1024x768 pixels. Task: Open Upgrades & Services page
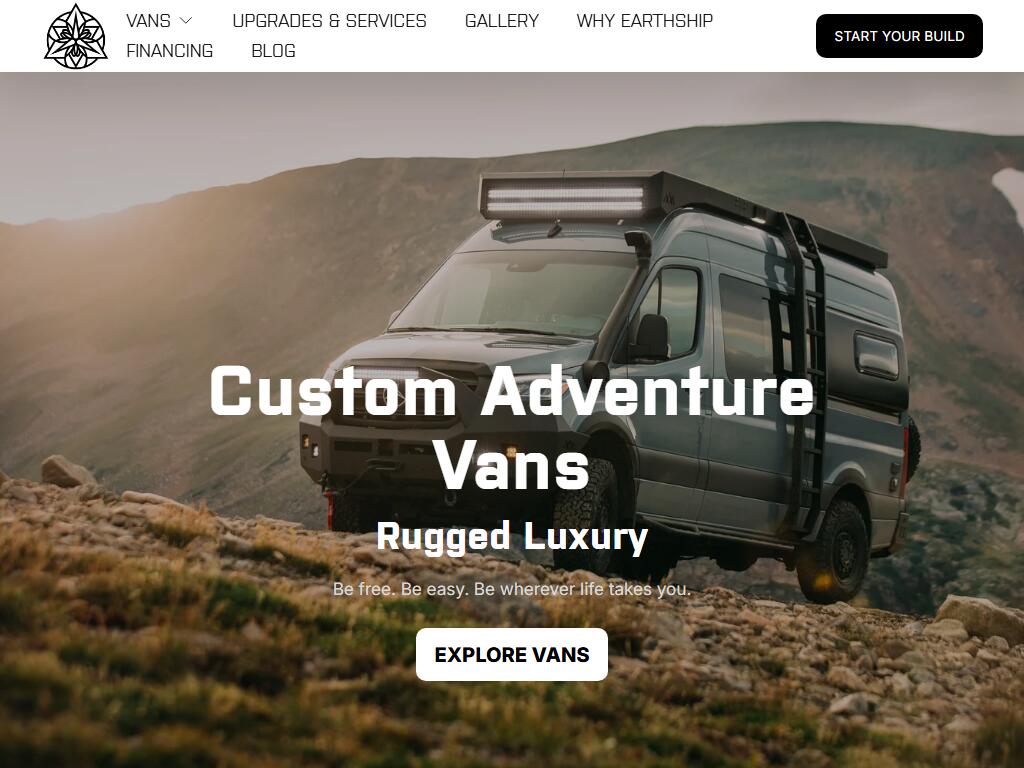point(329,21)
